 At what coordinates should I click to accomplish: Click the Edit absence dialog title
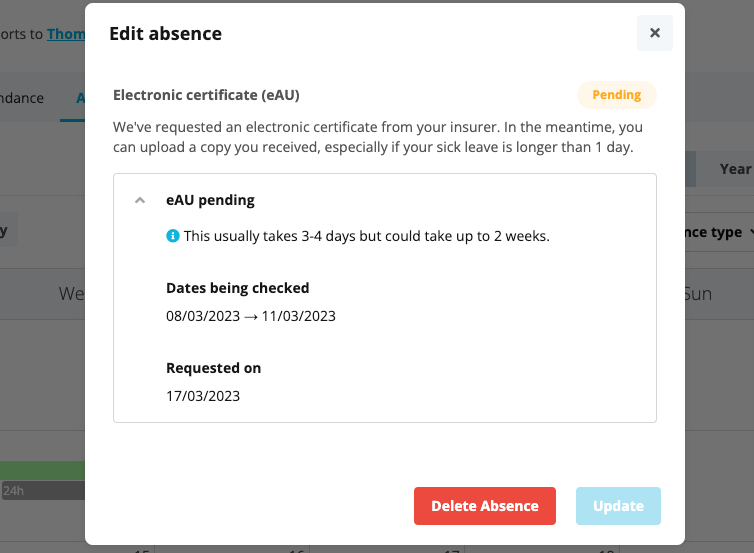point(165,34)
